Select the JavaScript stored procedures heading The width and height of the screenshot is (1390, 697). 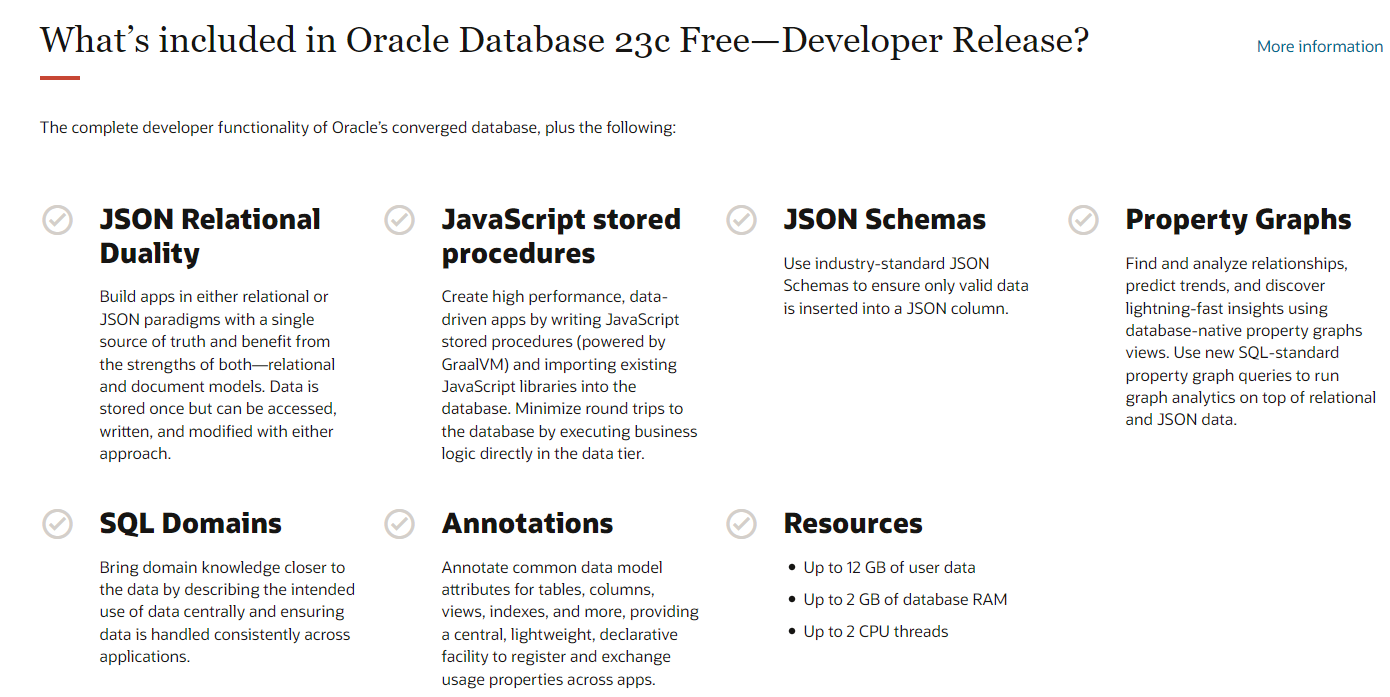point(561,236)
